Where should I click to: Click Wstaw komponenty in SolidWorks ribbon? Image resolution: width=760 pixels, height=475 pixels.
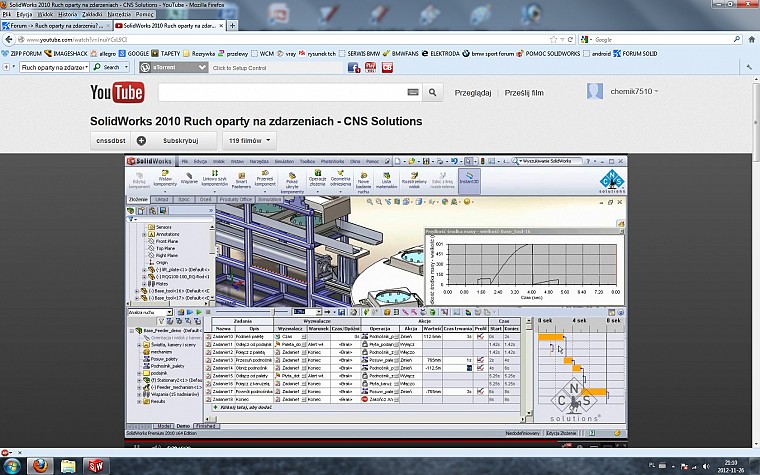pyautogui.click(x=165, y=181)
